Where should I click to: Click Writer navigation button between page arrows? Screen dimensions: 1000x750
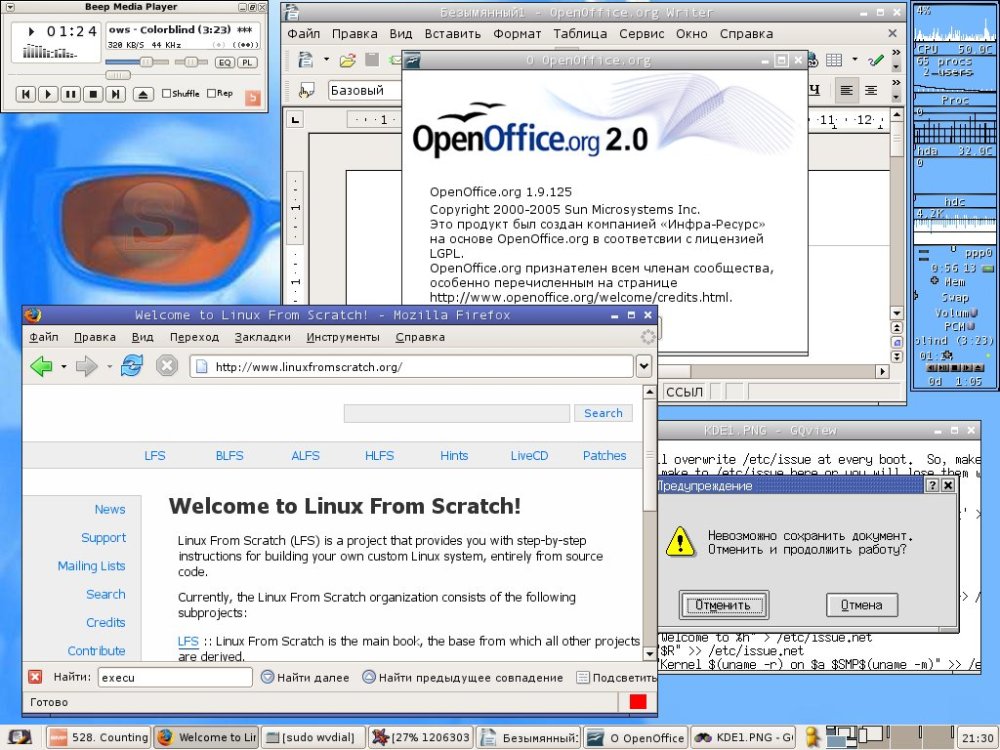pos(897,342)
